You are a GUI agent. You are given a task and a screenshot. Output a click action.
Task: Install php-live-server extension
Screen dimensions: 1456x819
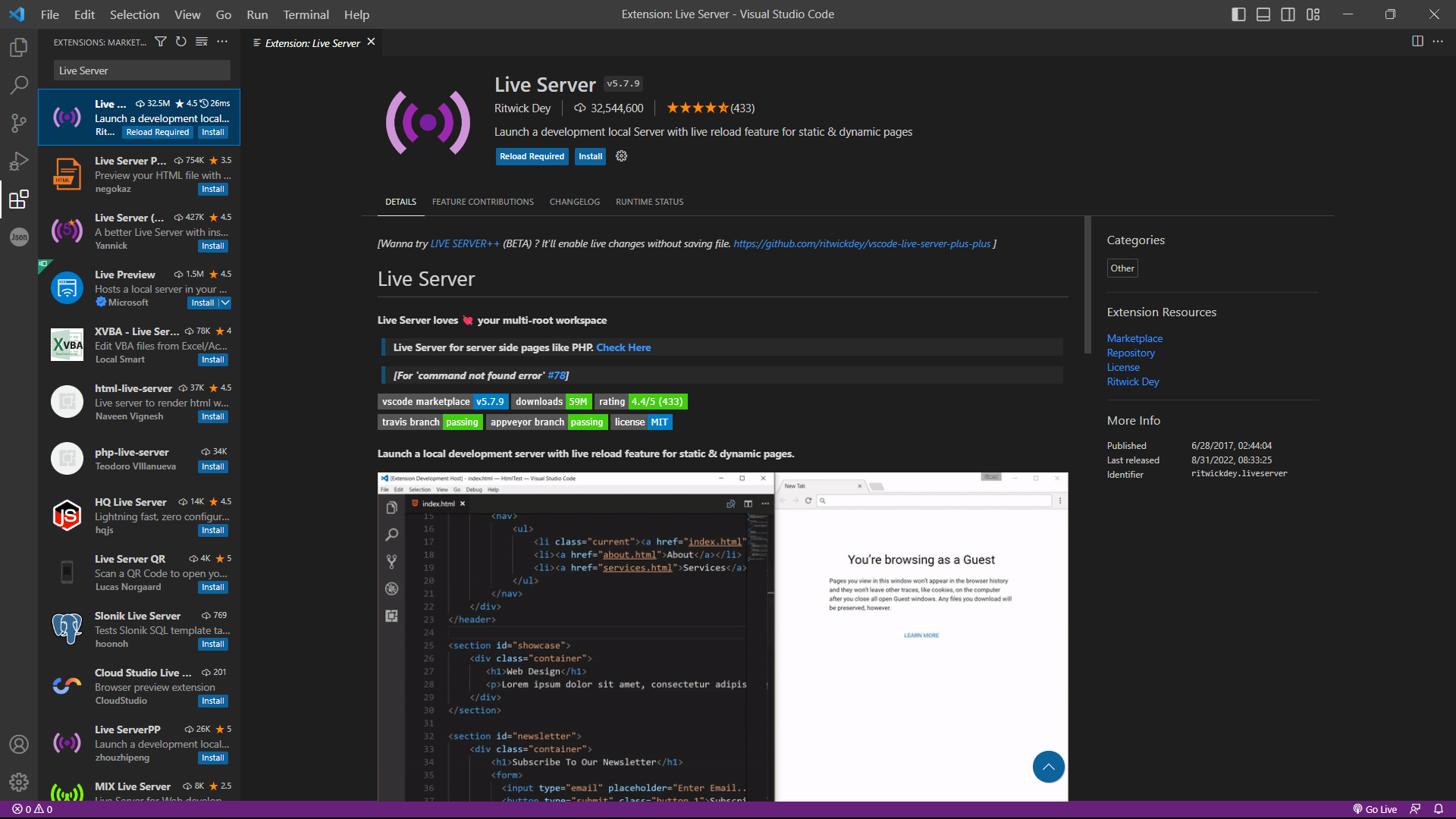tap(213, 466)
